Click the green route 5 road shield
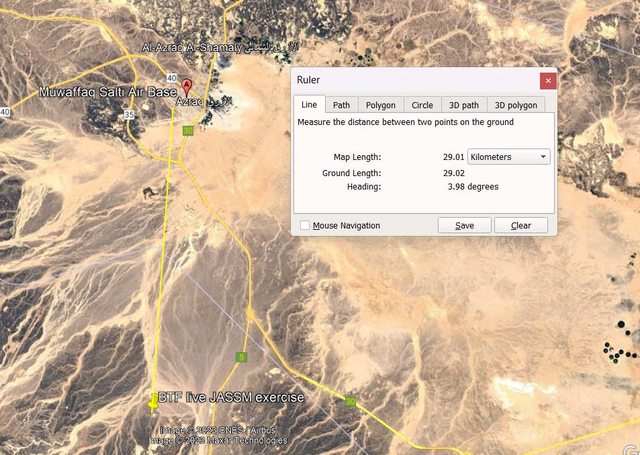 (241, 357)
